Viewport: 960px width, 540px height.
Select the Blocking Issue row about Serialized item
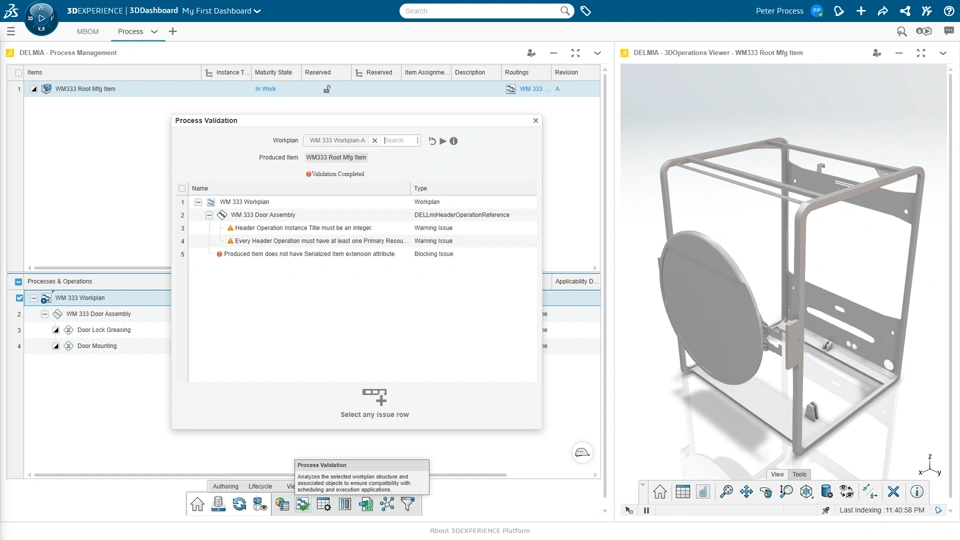[x=362, y=254]
